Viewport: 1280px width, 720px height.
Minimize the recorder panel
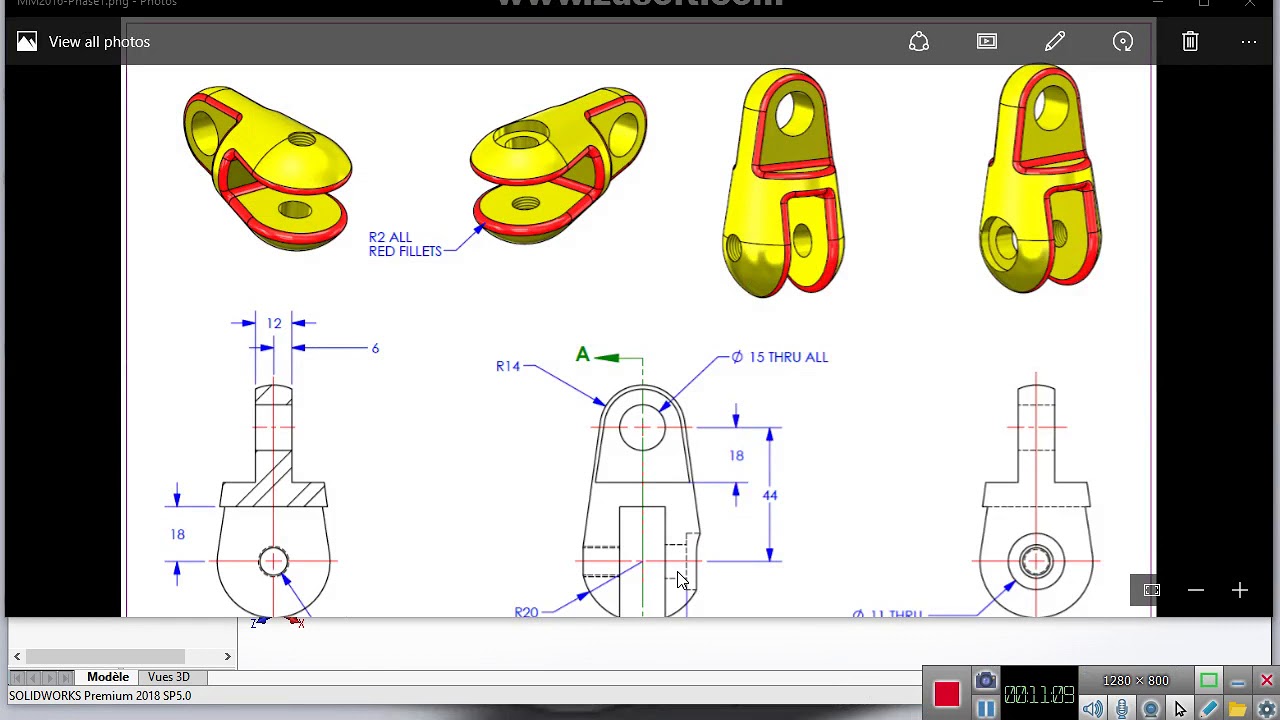coord(1238,682)
